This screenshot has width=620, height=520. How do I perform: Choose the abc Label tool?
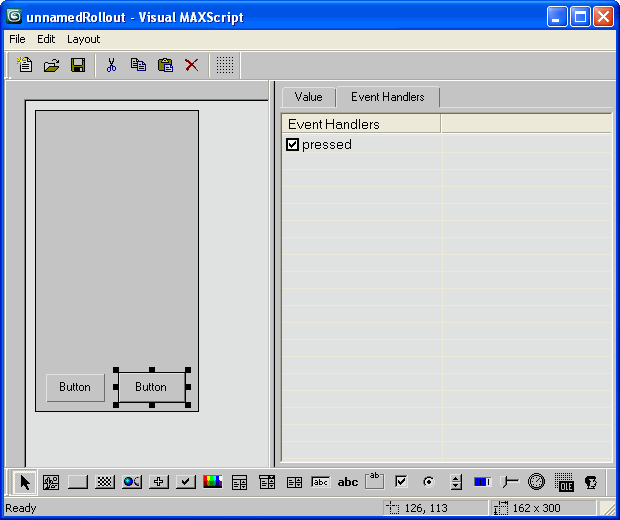click(x=348, y=482)
